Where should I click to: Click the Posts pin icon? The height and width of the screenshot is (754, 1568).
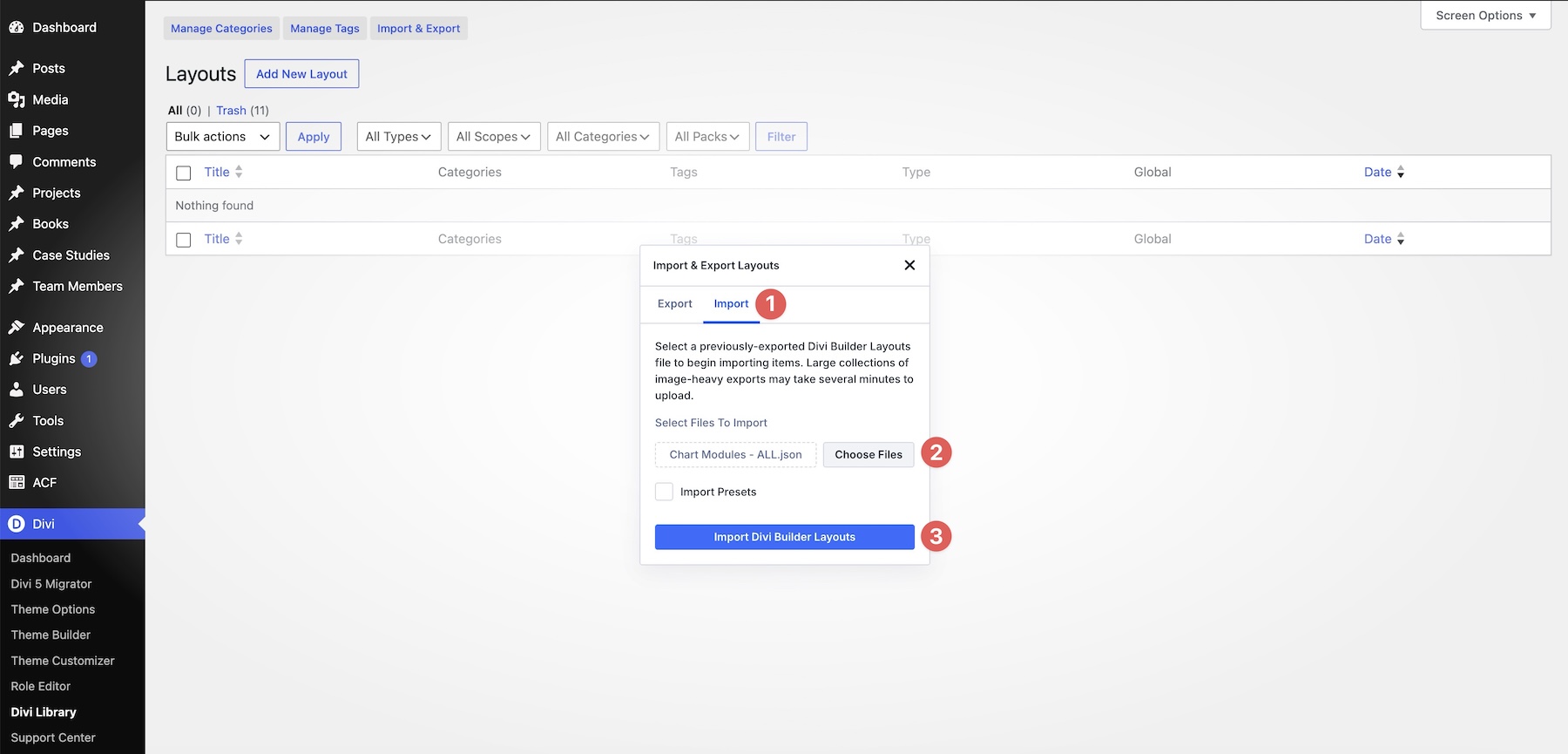coord(17,68)
